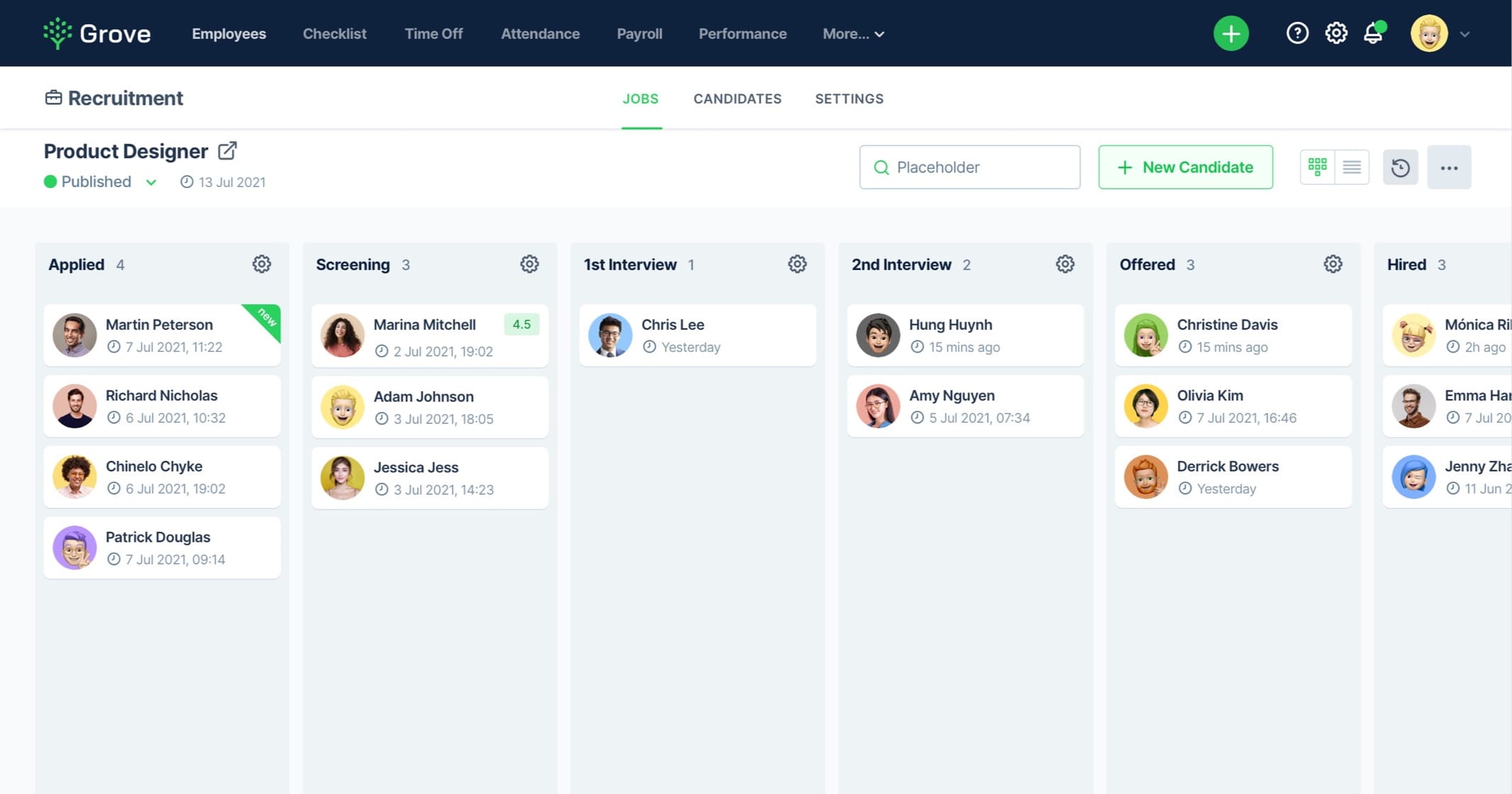Open 2nd Interview column settings gear

pyautogui.click(x=1064, y=264)
